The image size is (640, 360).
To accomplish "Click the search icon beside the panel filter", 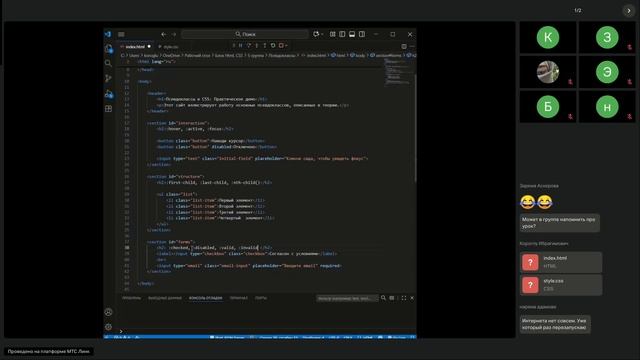I will pos(383,298).
